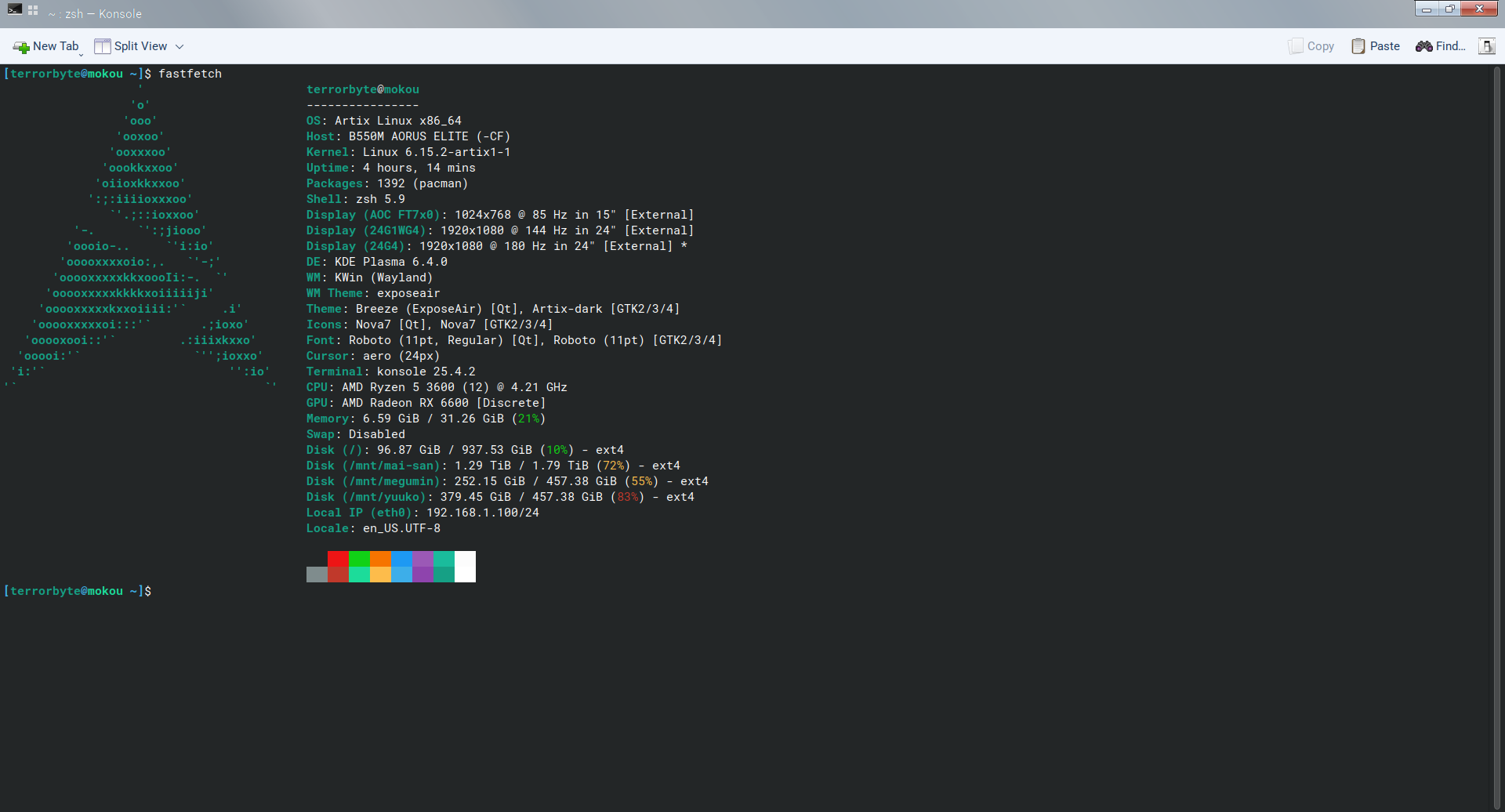The width and height of the screenshot is (1505, 812).
Task: Paste clipboard using the Paste button
Action: click(1376, 46)
